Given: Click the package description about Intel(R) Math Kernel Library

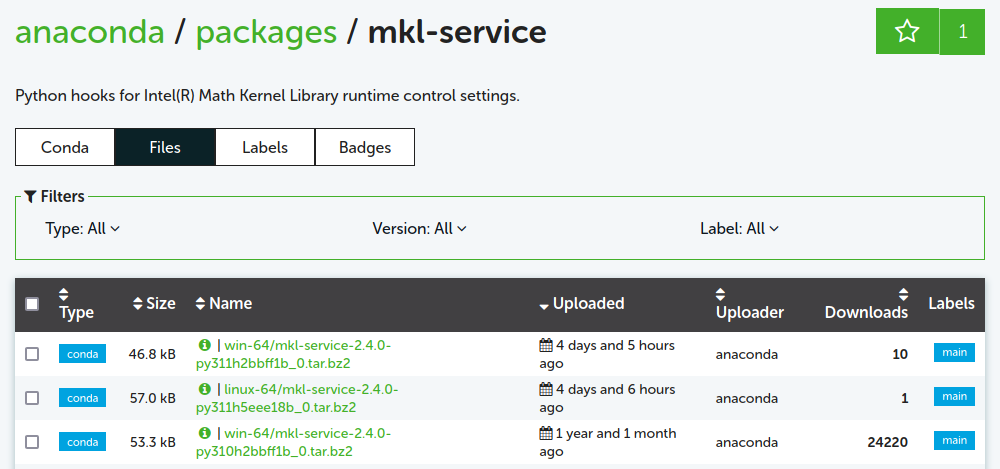Looking at the screenshot, I should coord(267,97).
